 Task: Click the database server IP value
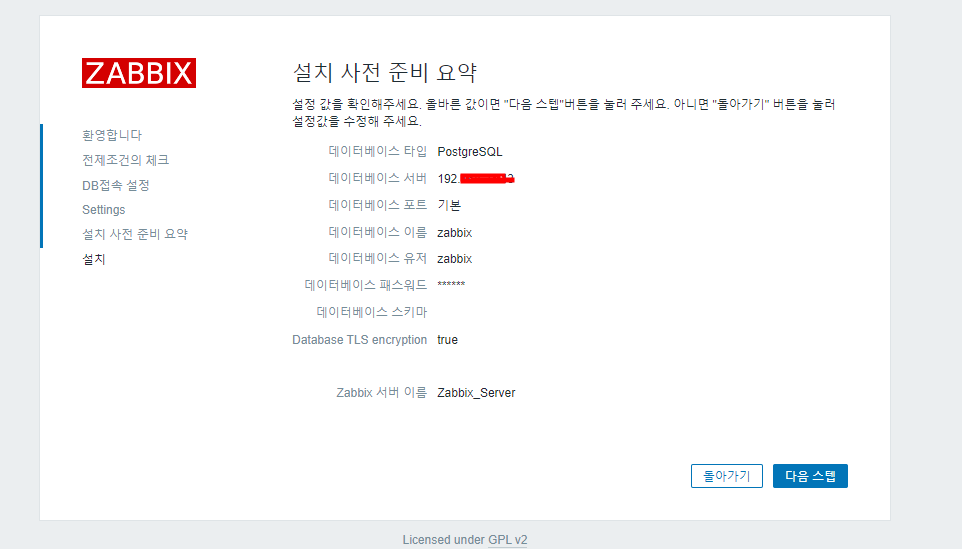coord(475,179)
